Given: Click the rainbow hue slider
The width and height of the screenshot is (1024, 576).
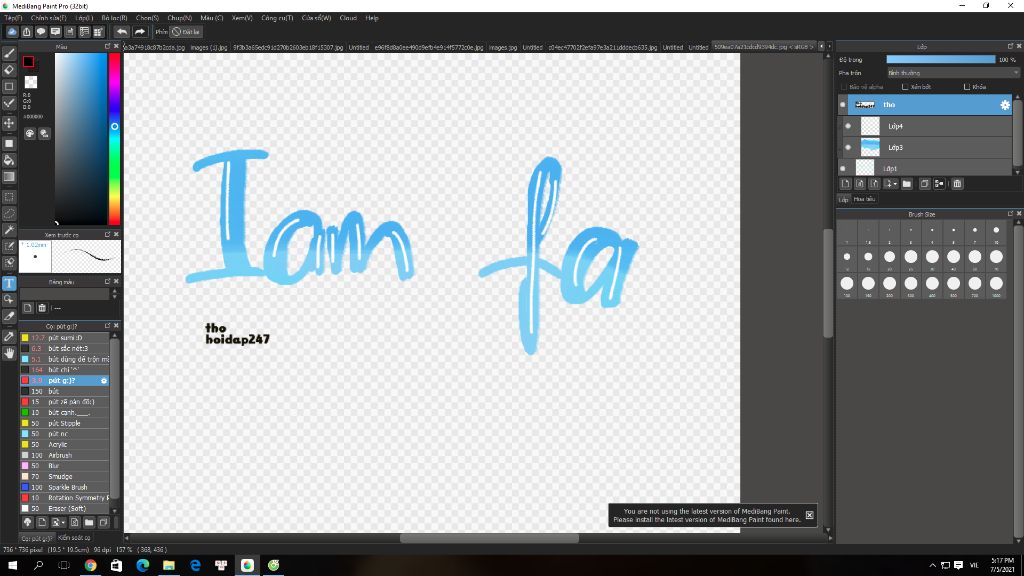Looking at the screenshot, I should click(x=114, y=138).
